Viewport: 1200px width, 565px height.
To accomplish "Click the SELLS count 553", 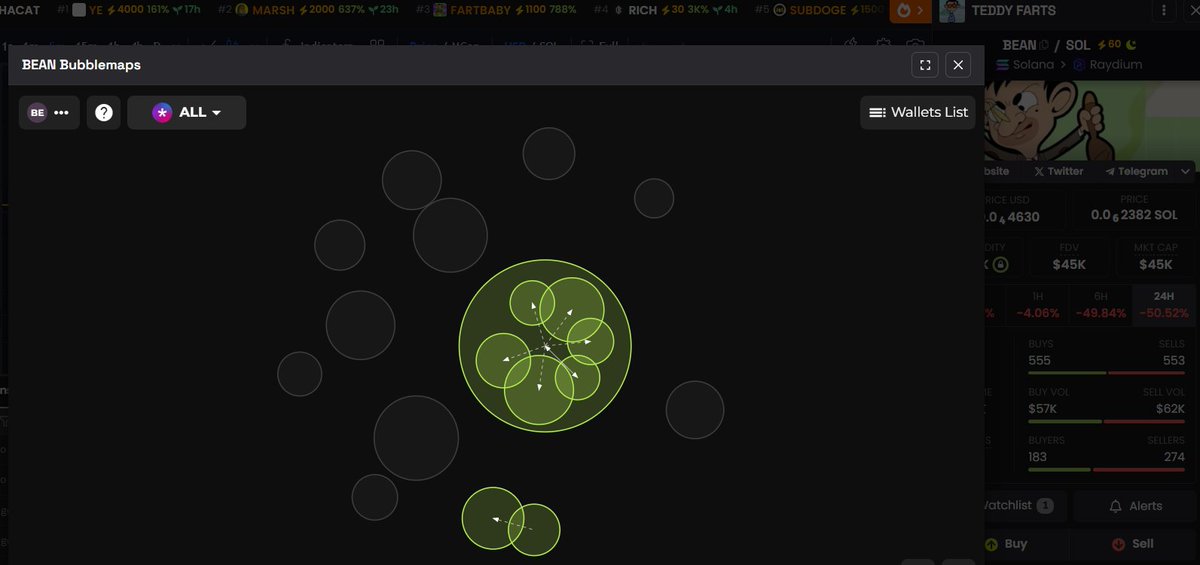I will pyautogui.click(x=1173, y=360).
